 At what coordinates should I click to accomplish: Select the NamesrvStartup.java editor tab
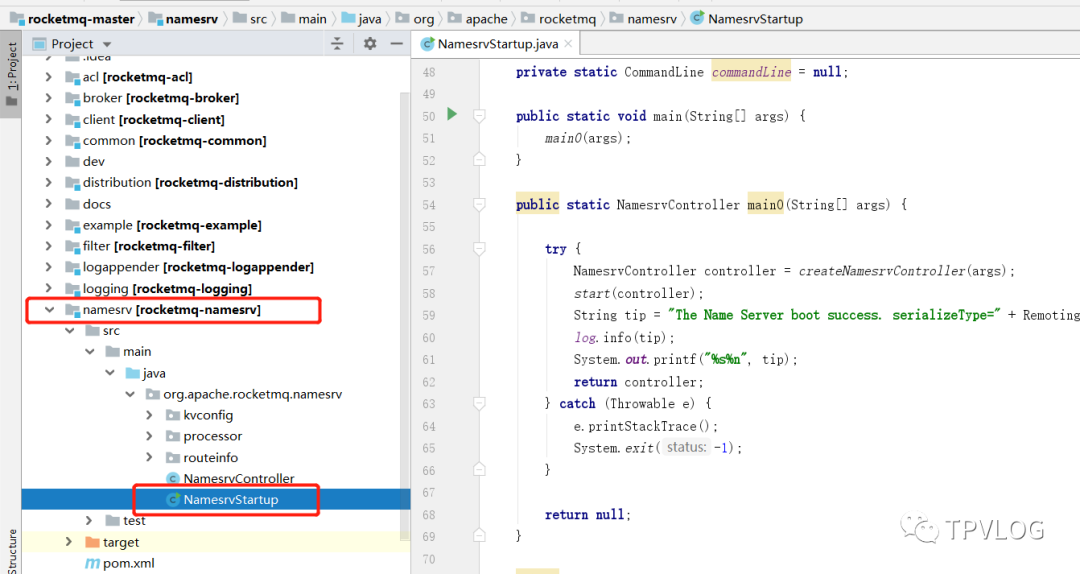pyautogui.click(x=497, y=43)
